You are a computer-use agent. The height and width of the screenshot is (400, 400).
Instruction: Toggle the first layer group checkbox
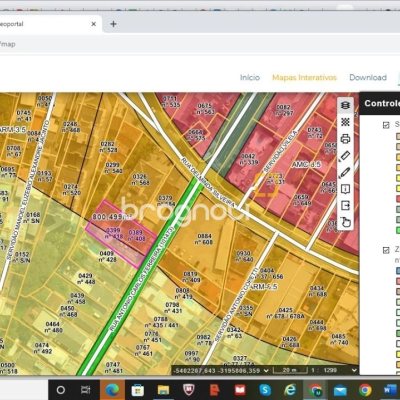(386, 125)
